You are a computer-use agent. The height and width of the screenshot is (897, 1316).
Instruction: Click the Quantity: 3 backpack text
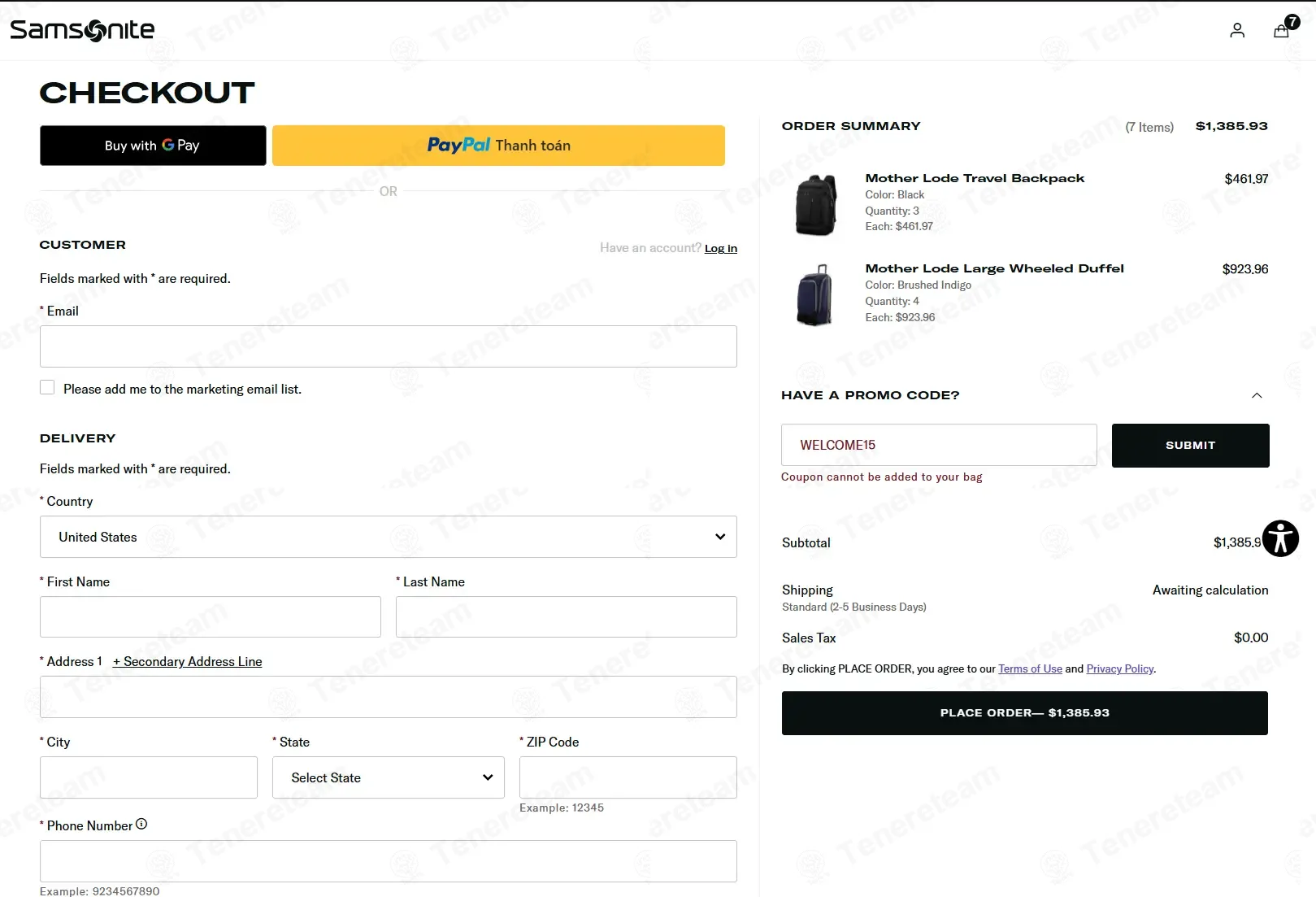[892, 211]
